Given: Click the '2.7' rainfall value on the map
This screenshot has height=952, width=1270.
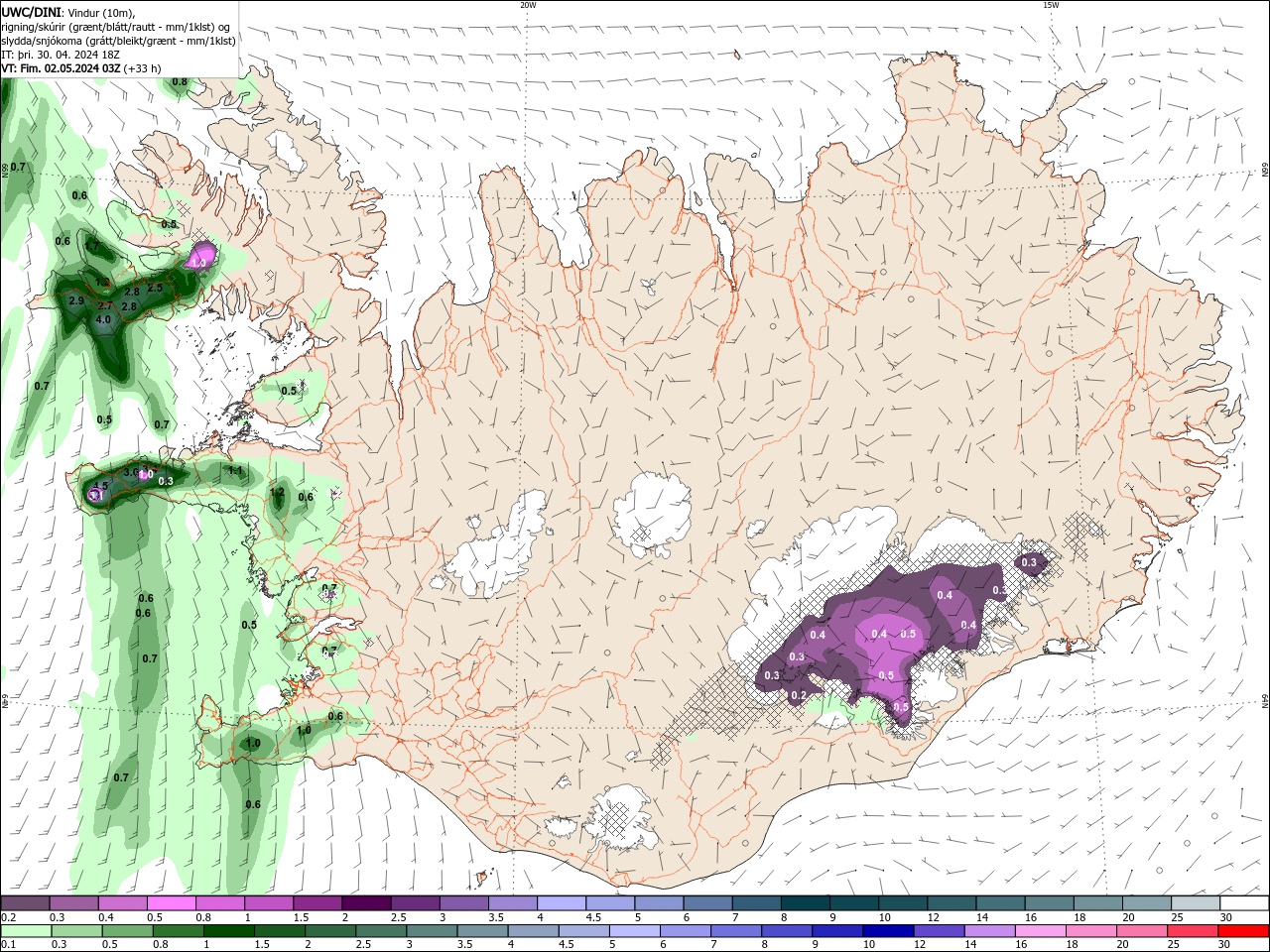Looking at the screenshot, I should [x=106, y=306].
